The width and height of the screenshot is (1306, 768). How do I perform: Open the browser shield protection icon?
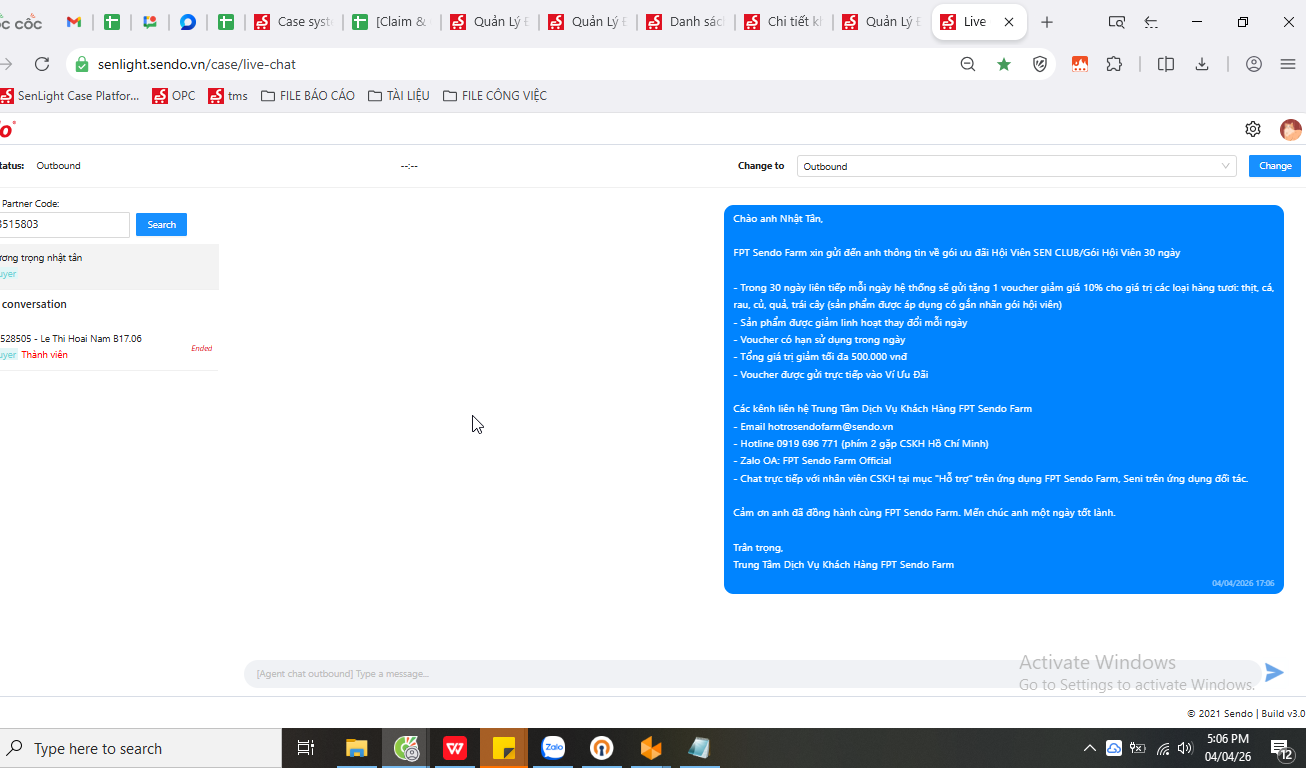(1040, 64)
